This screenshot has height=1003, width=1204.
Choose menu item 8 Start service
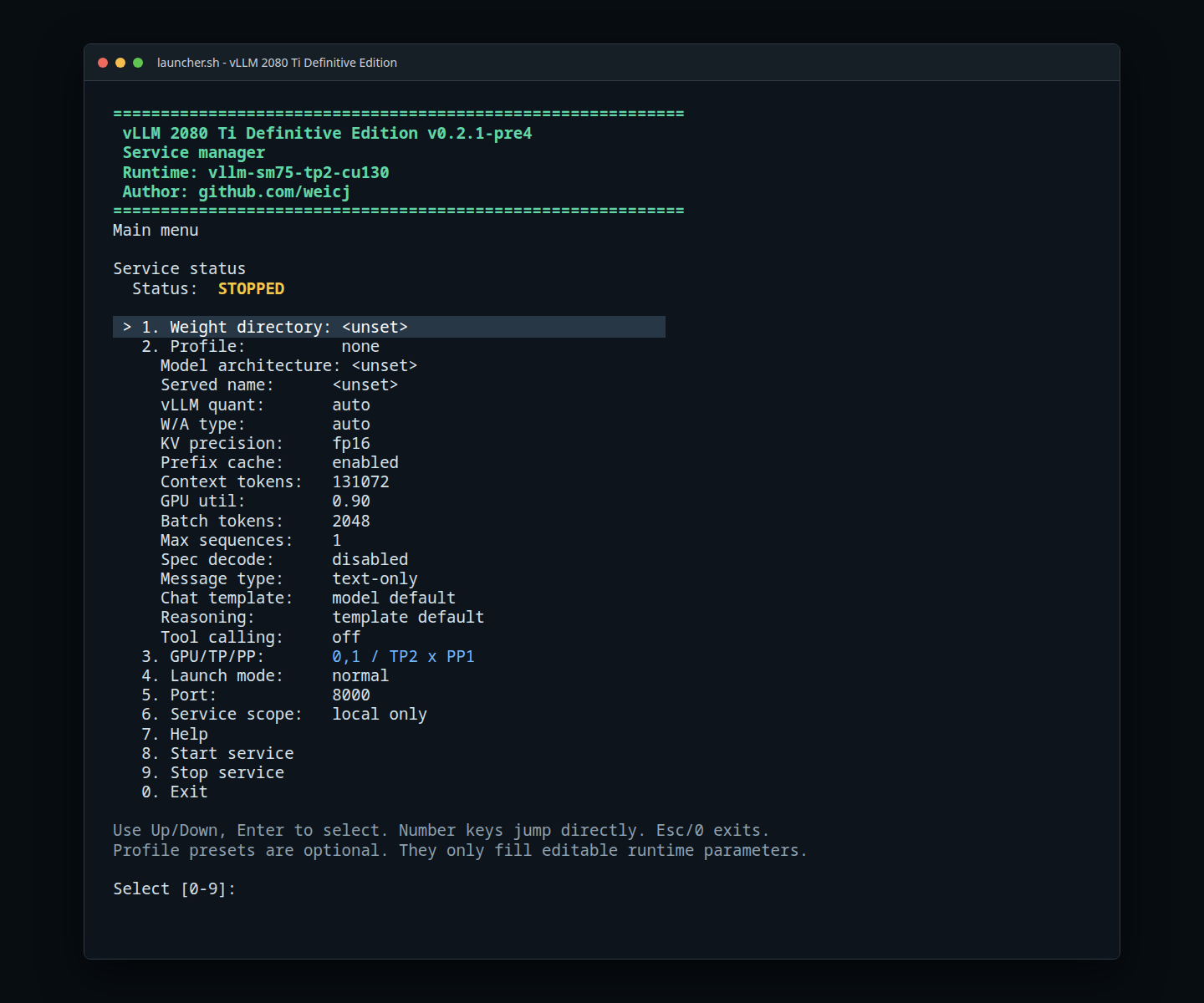[217, 754]
